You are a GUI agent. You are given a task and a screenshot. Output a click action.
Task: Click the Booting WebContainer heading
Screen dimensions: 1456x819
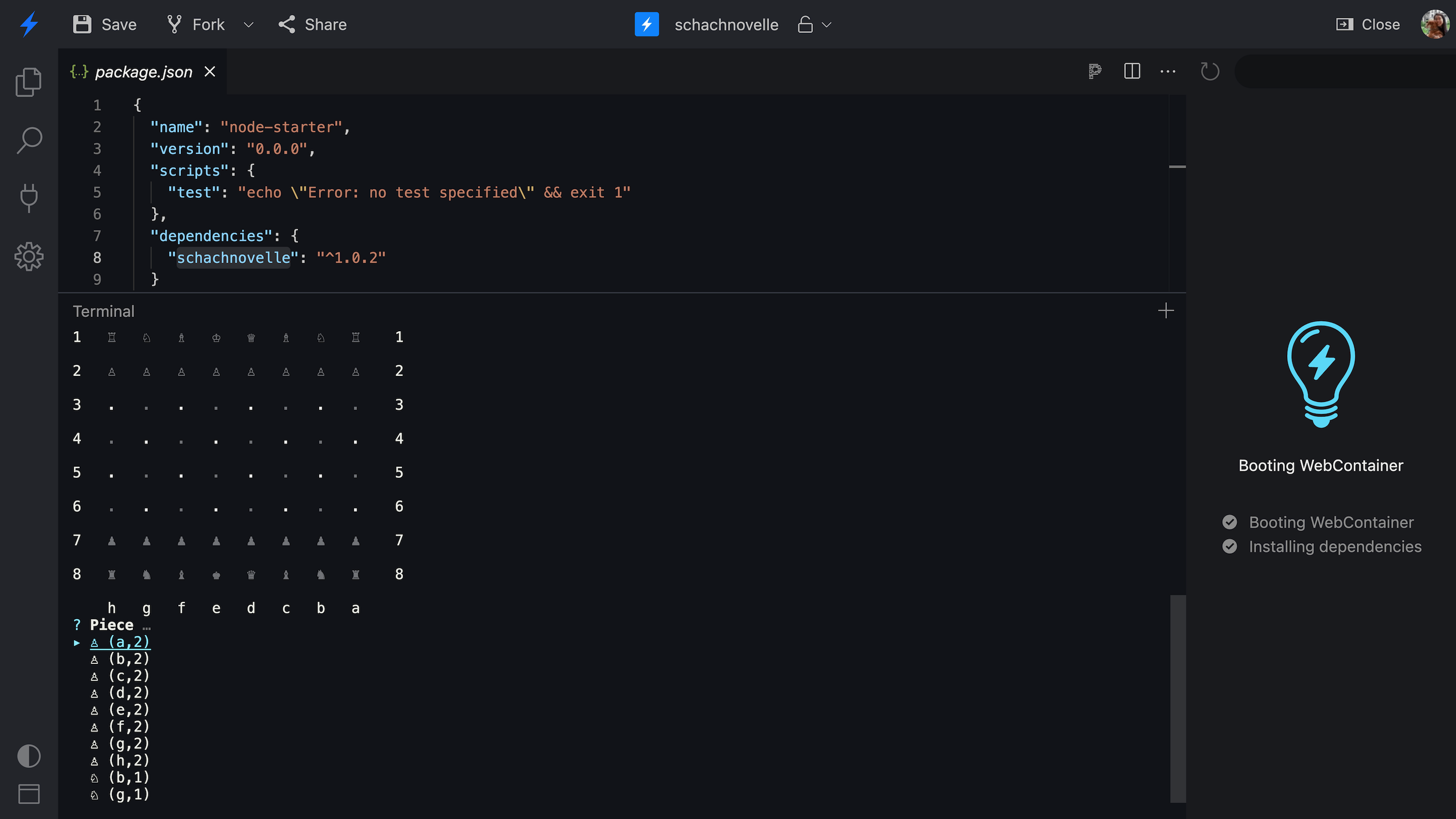(x=1321, y=466)
